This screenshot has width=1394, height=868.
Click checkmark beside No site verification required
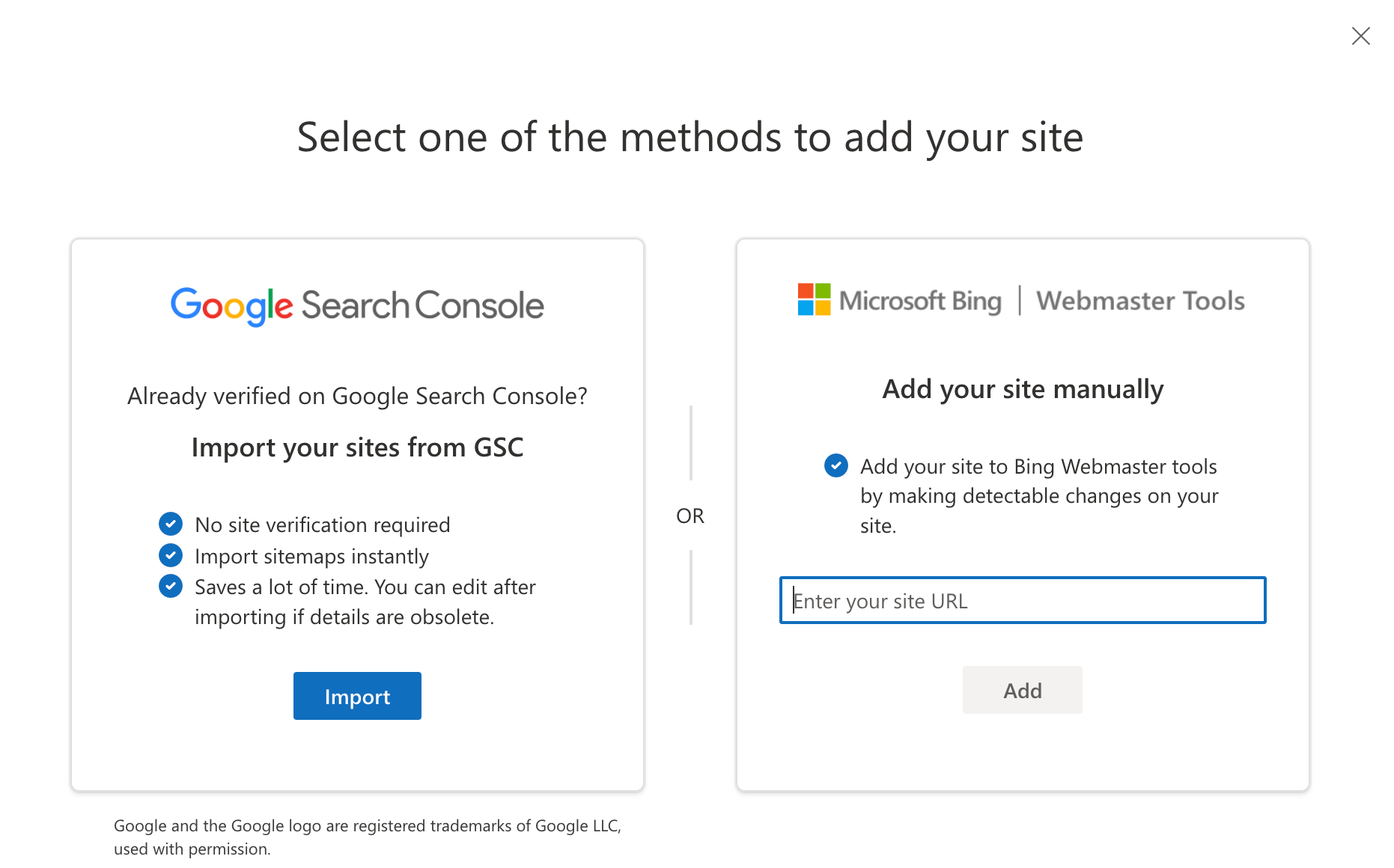(171, 524)
